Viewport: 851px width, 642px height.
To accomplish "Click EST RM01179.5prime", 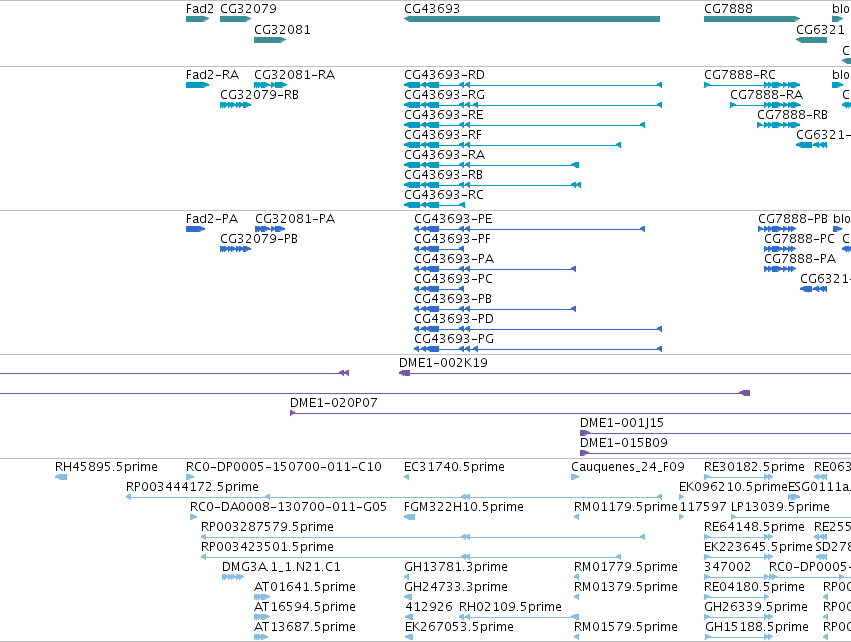I will (576, 518).
